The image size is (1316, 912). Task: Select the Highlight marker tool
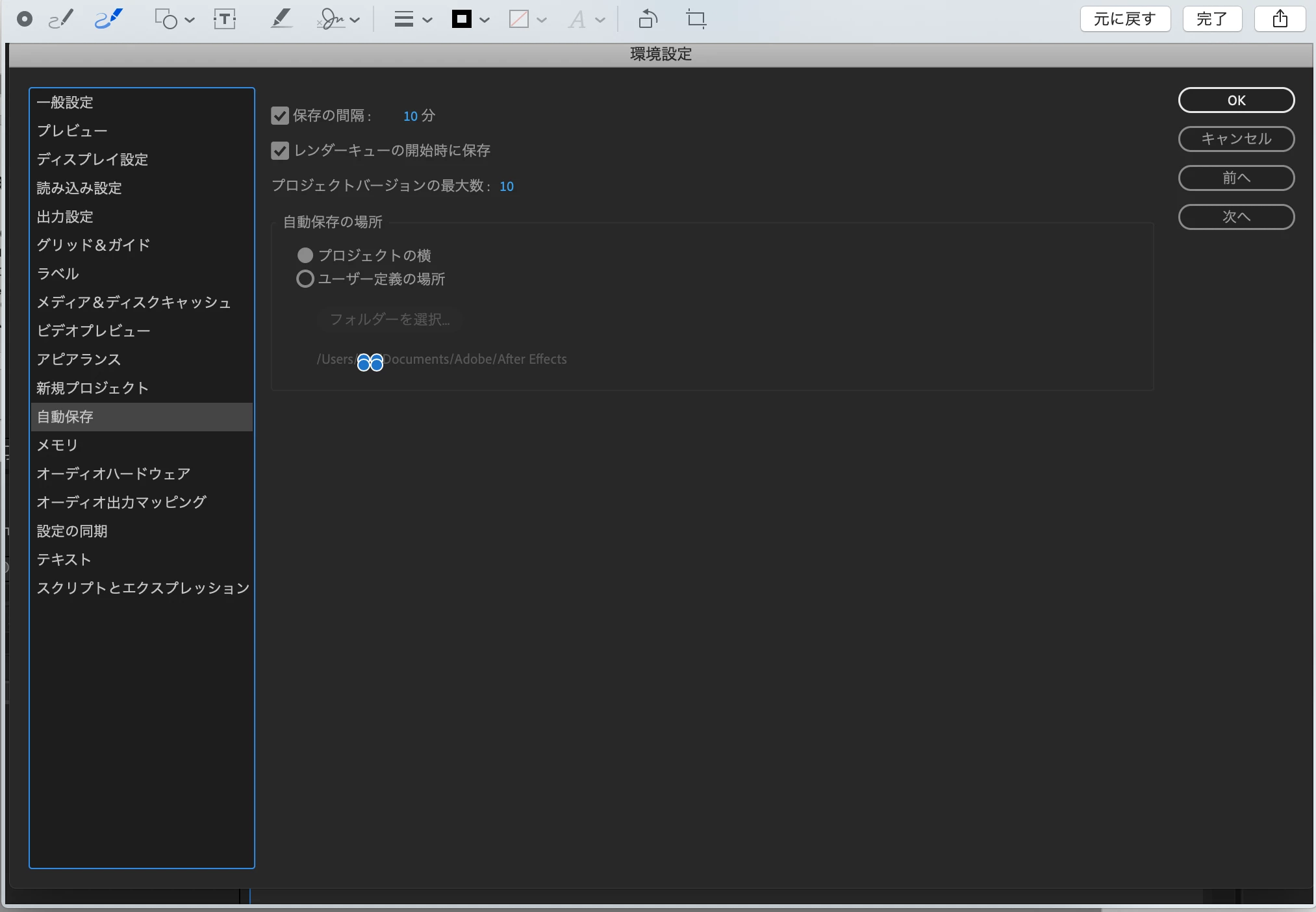tap(281, 19)
